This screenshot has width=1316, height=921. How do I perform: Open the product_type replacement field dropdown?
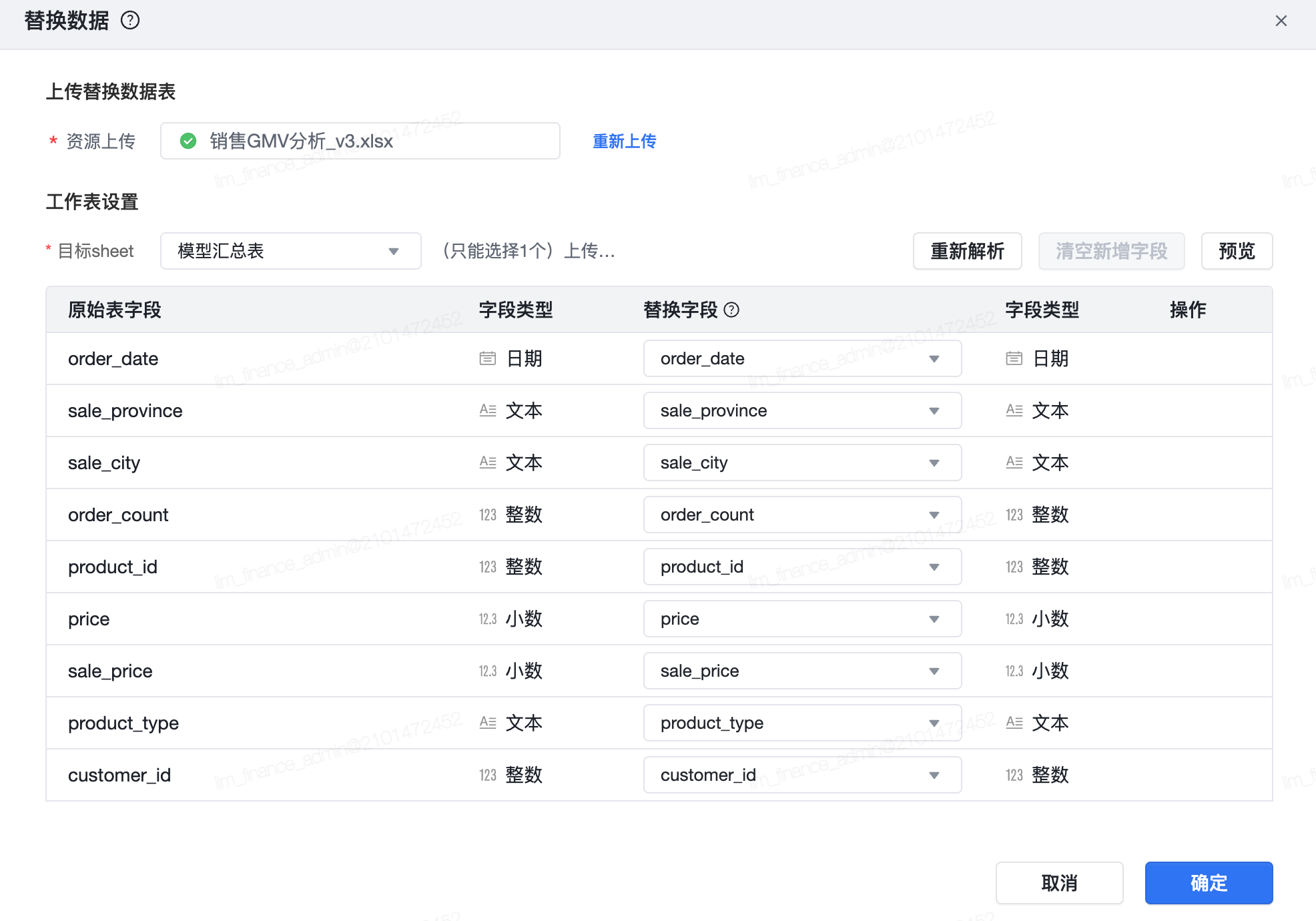coord(802,723)
